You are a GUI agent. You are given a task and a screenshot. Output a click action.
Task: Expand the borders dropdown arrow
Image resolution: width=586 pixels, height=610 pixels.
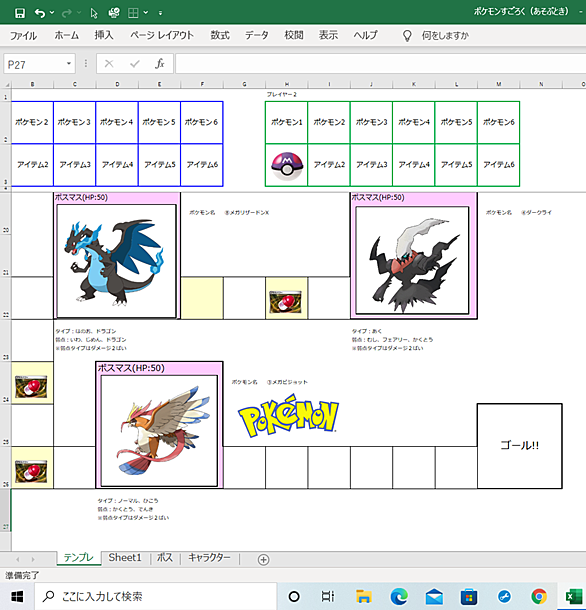coord(146,13)
